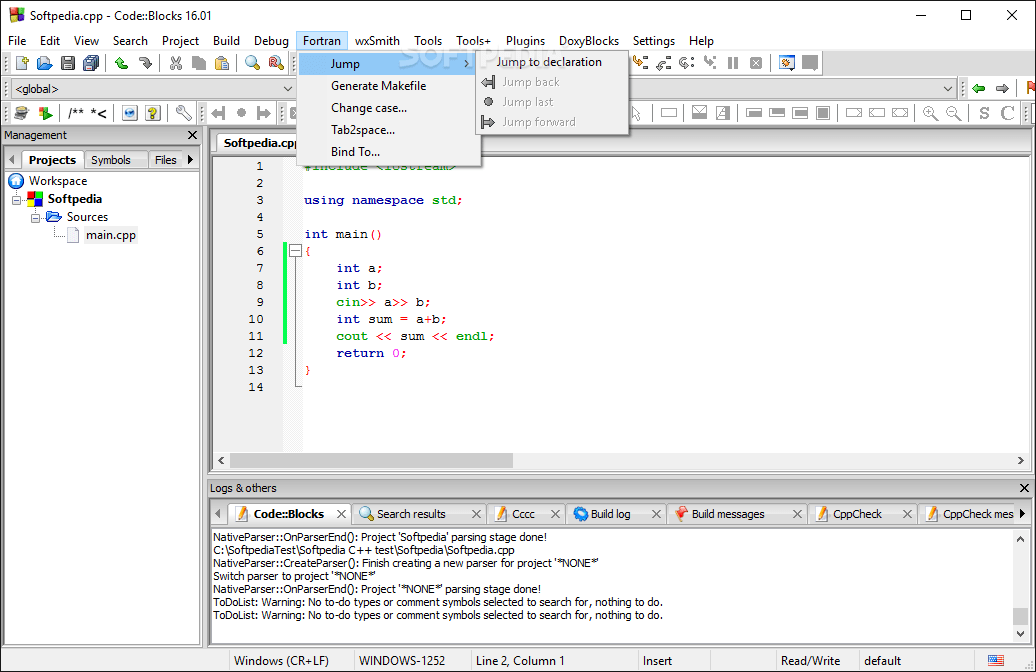Open Replace with the R magnifier icon
The image size is (1036, 672).
click(x=276, y=63)
